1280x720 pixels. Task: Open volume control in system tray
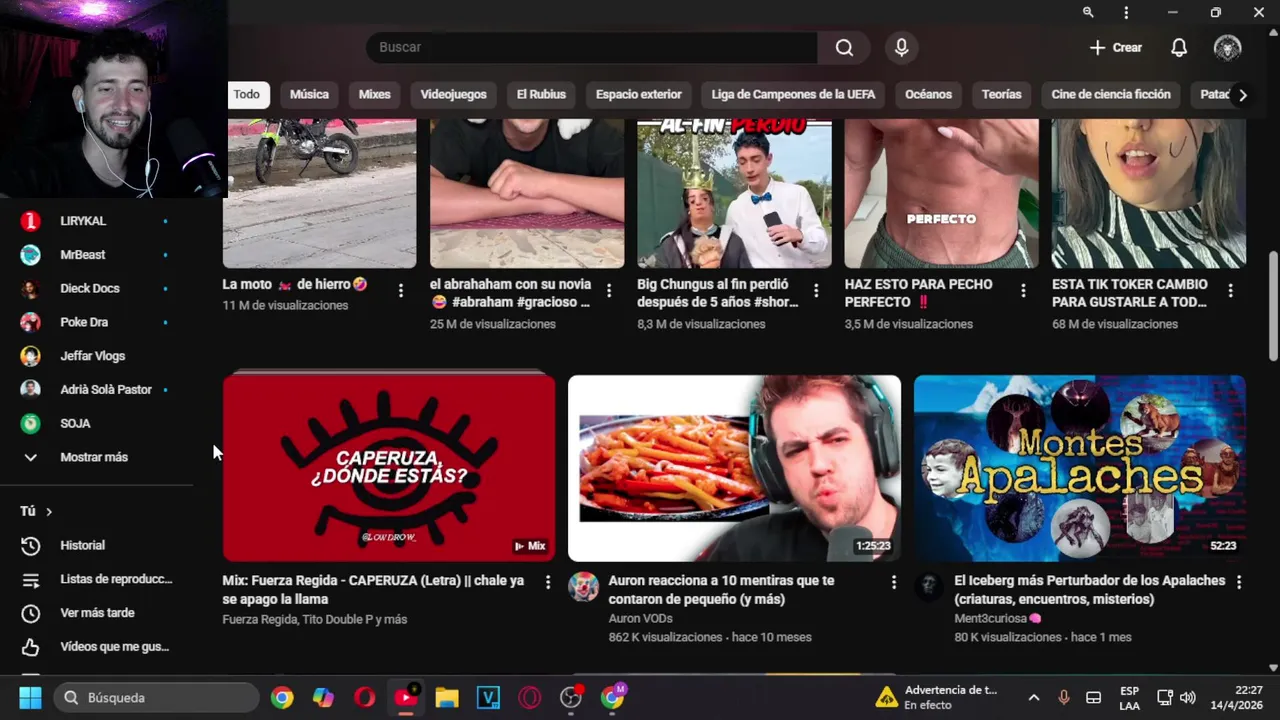tap(1187, 697)
